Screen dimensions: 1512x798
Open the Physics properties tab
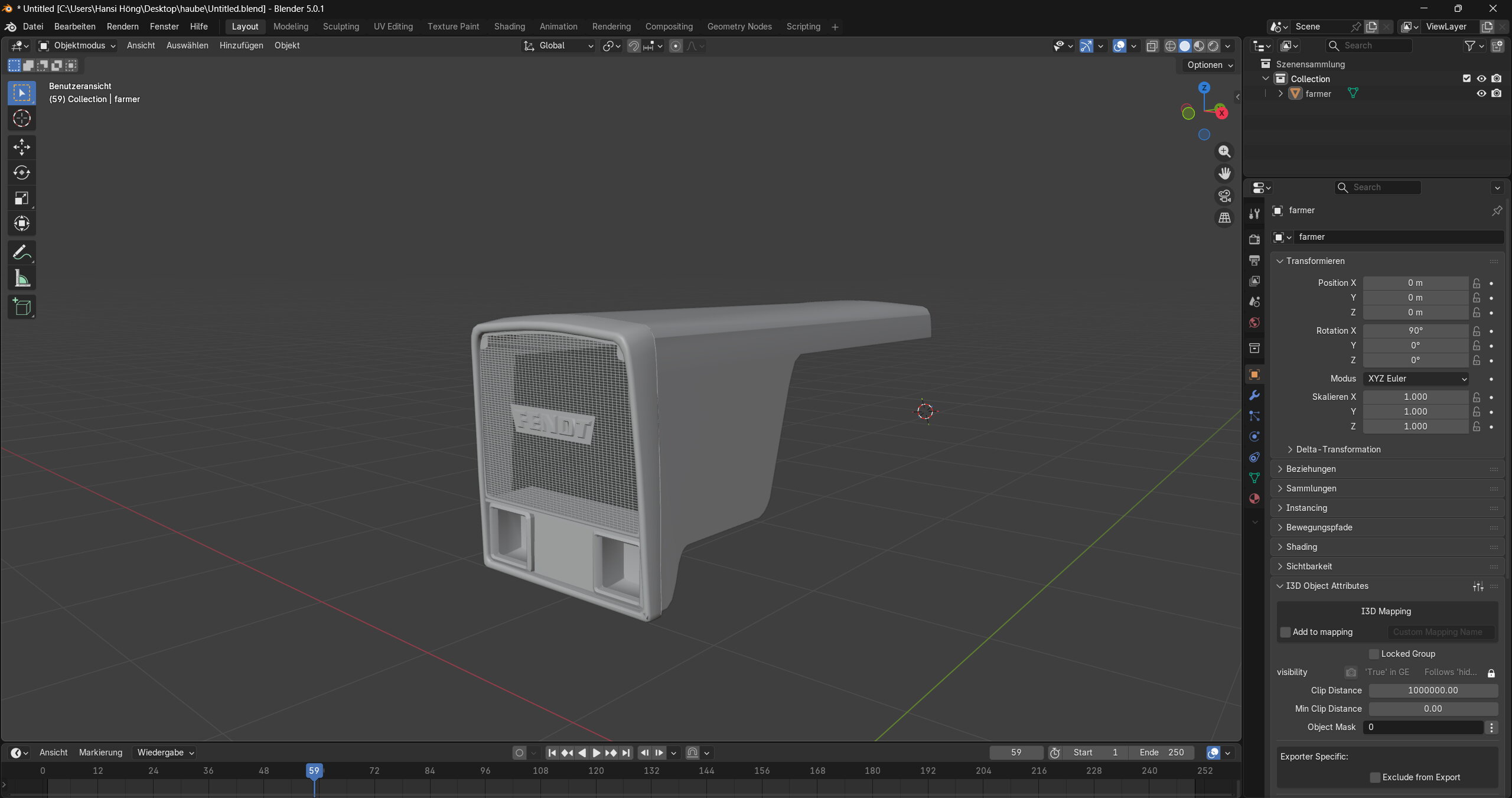pyautogui.click(x=1254, y=437)
